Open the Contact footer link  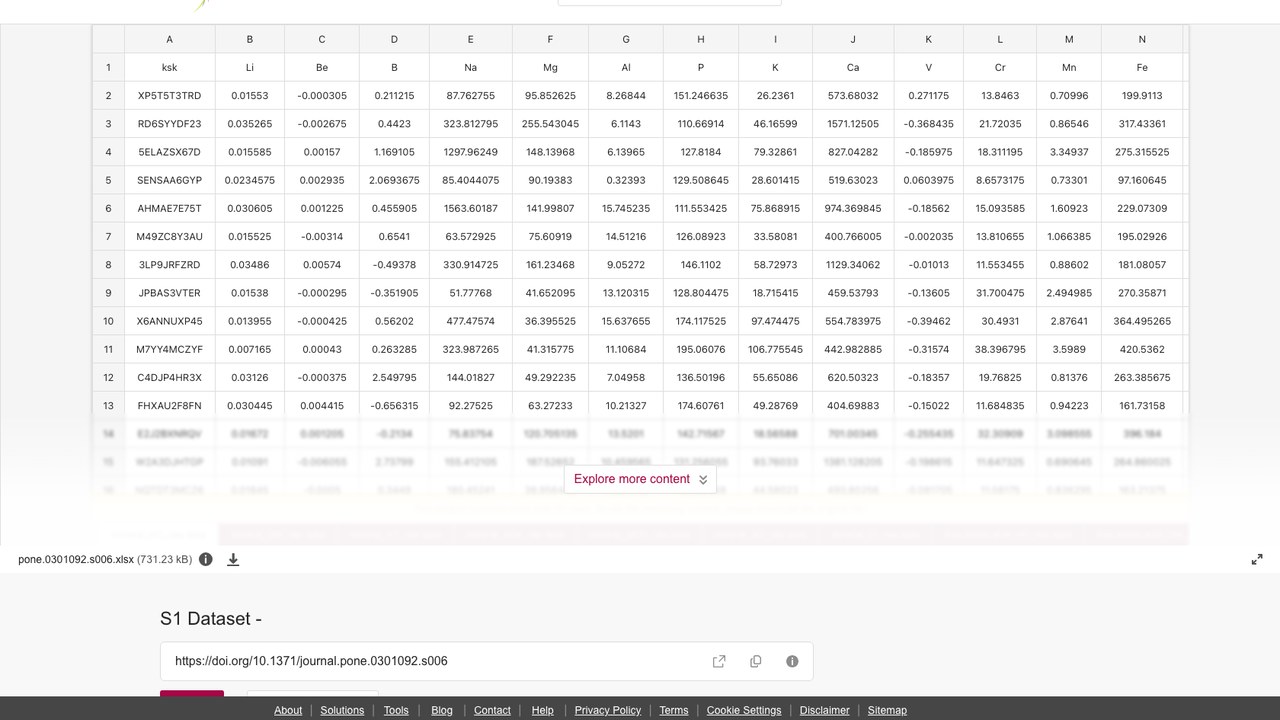[492, 710]
